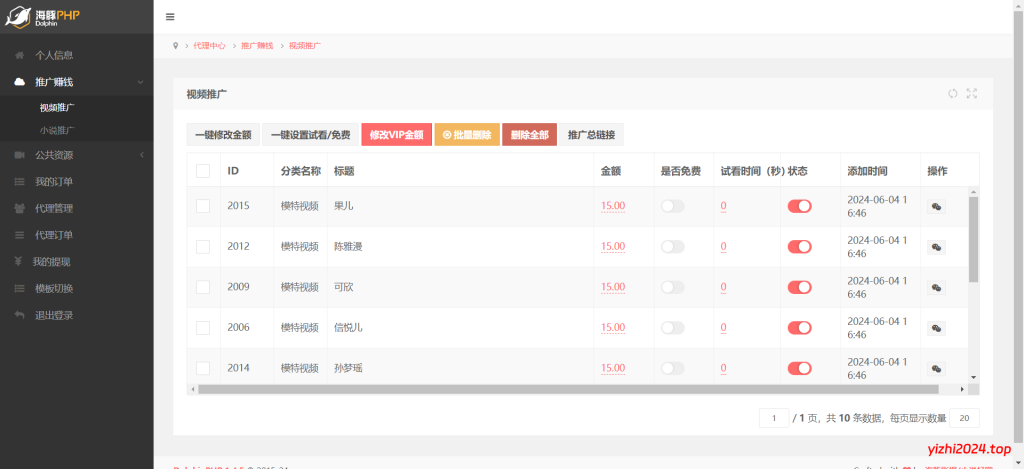Open the 每页显示数量 page size field
Screen dimensions: 1024x469
964,418
